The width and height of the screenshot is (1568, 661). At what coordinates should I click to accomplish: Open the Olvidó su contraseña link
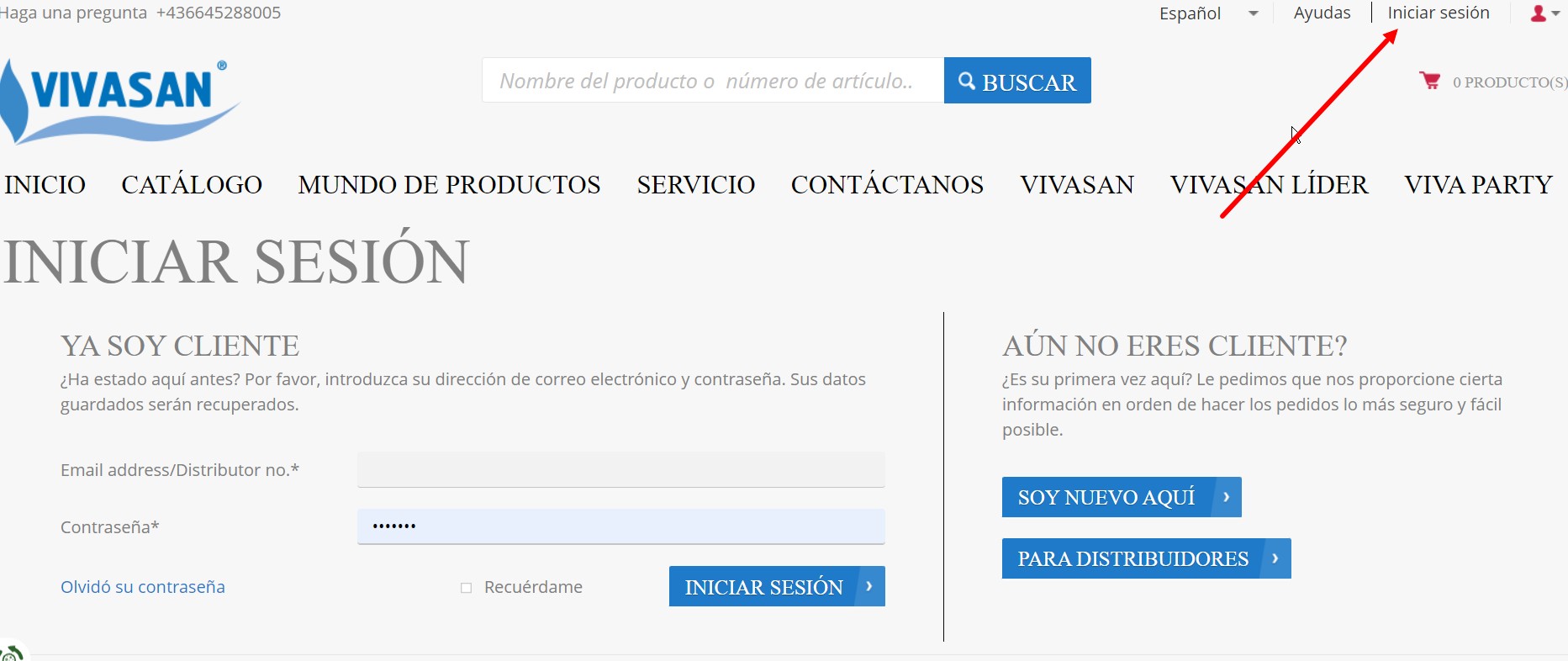(x=143, y=587)
